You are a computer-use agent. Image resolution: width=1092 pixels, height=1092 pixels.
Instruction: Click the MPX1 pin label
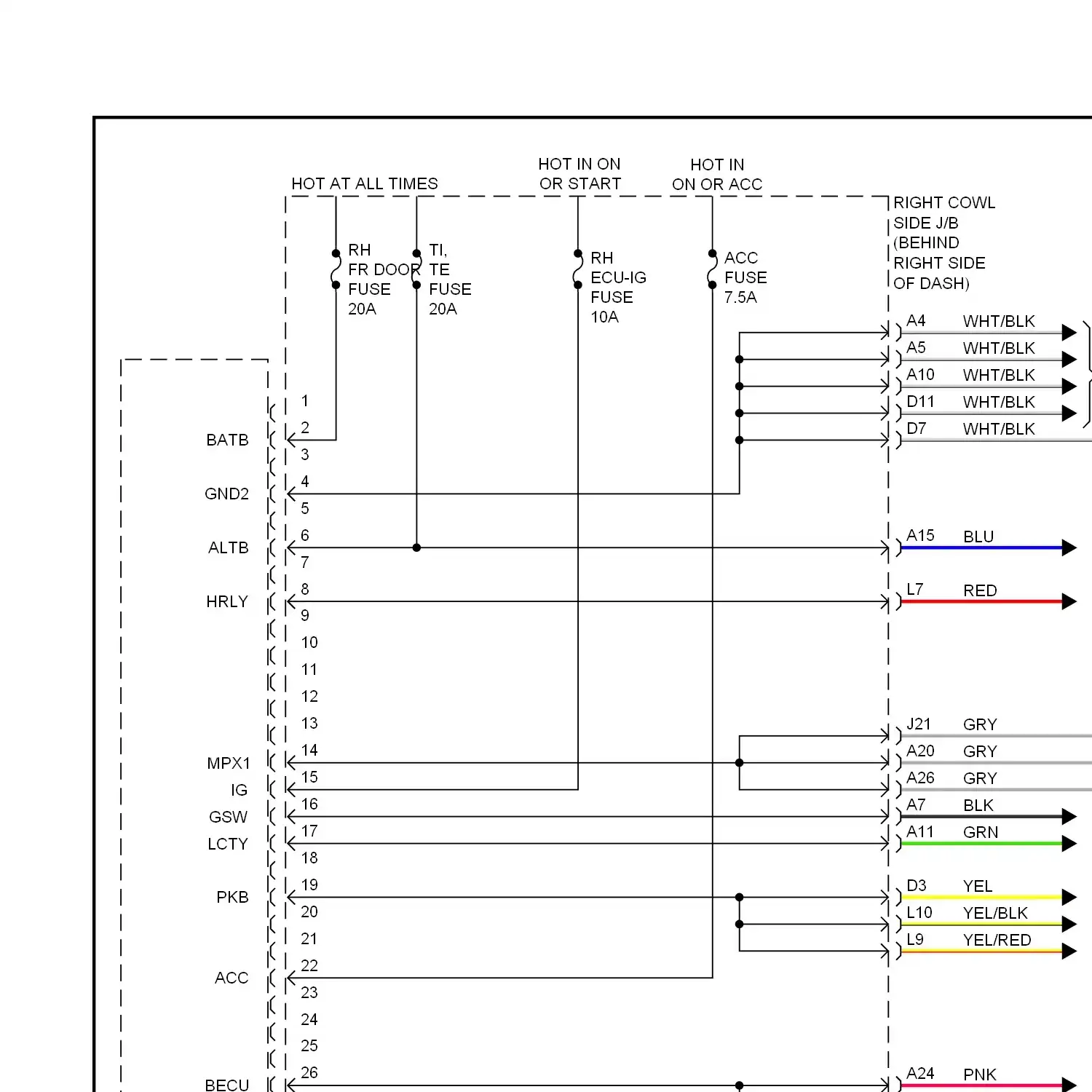[x=229, y=763]
